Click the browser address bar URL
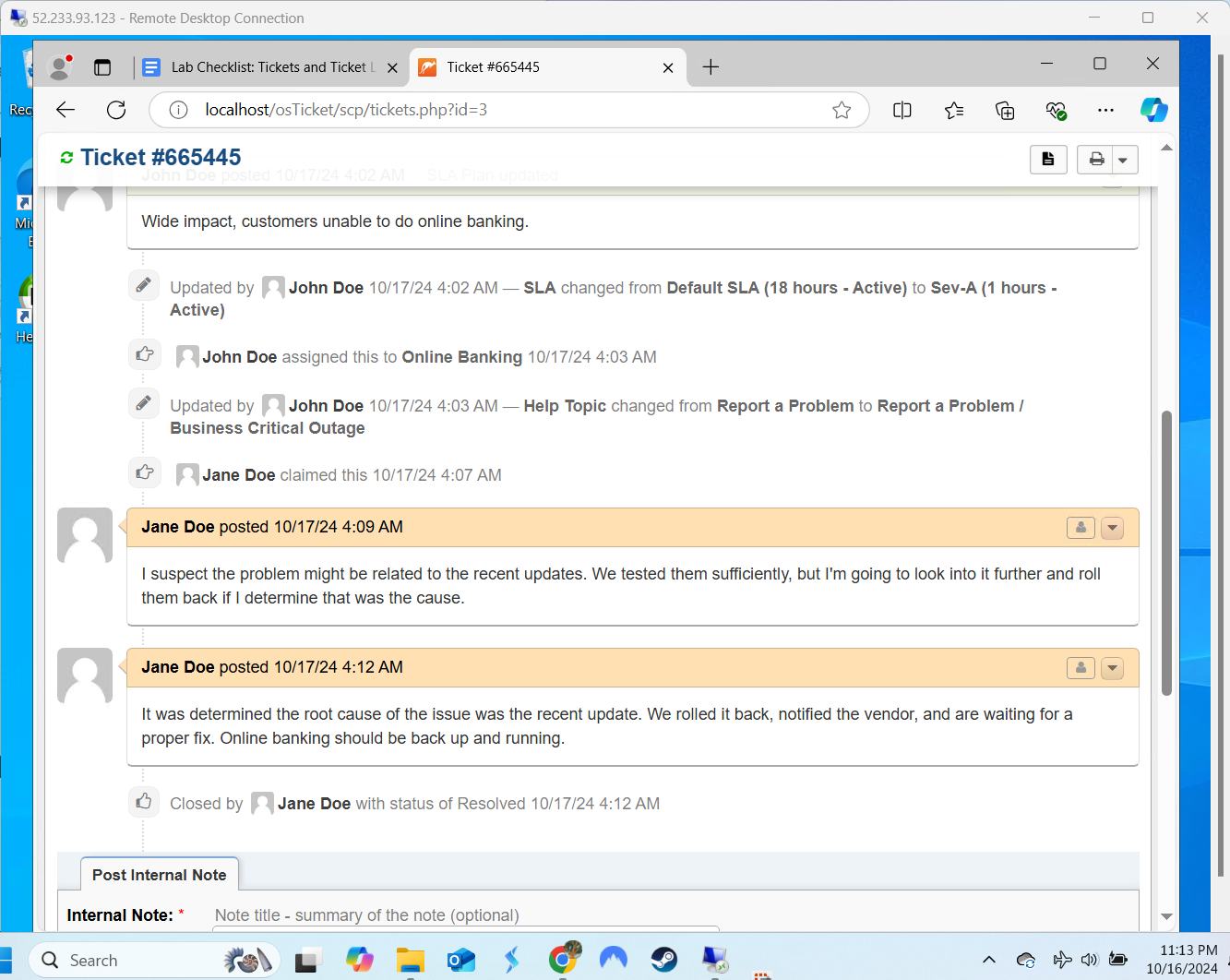Screen dimensions: 1230x980 pyautogui.click(x=346, y=110)
